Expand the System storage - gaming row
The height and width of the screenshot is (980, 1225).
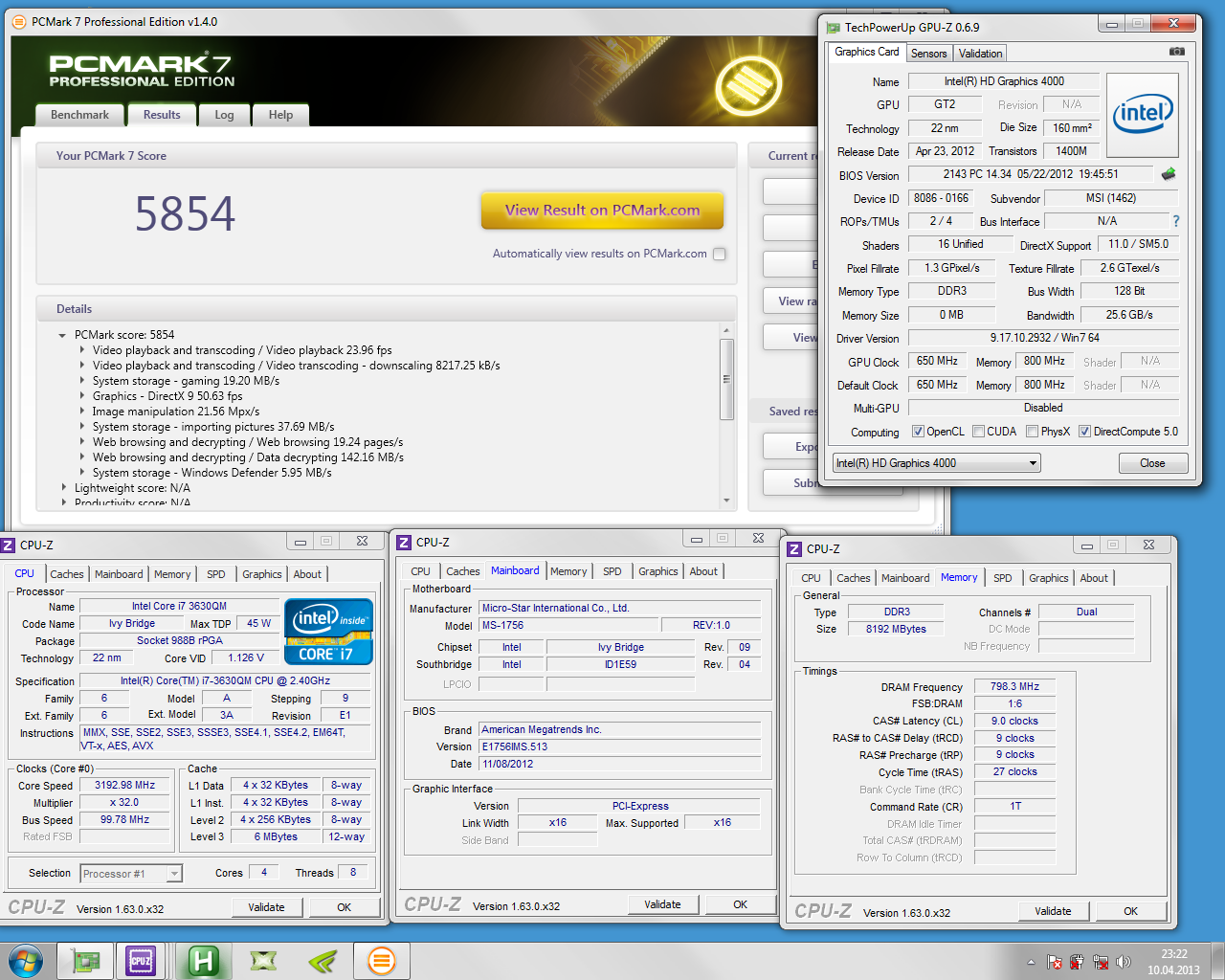[x=81, y=381]
